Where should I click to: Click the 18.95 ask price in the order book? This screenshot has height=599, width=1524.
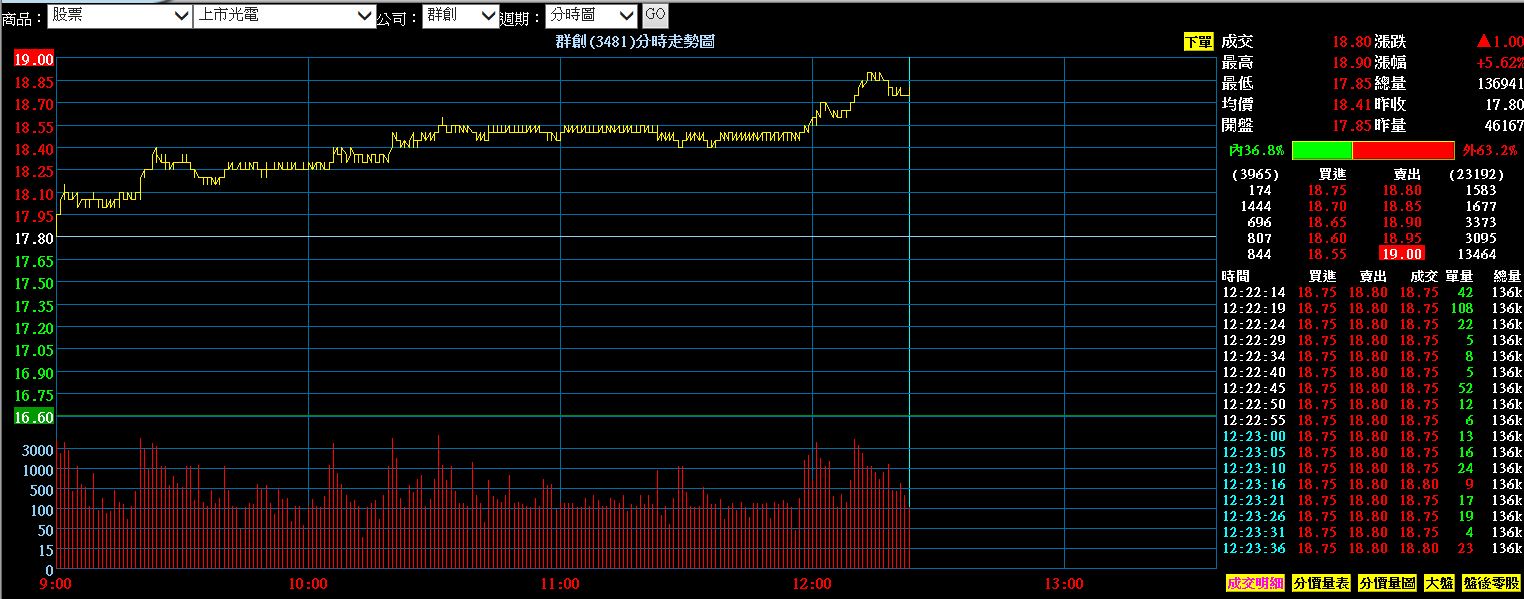click(x=1402, y=238)
